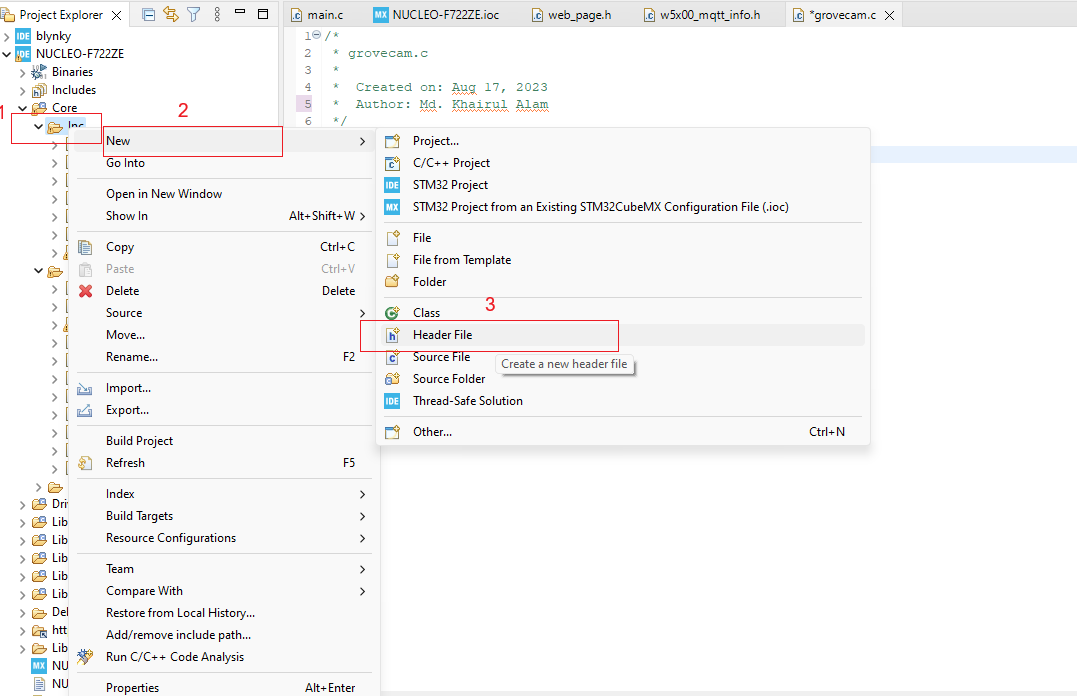Close the Project Explorer view tab
Image resolution: width=1077 pixels, height=696 pixels.
point(117,15)
